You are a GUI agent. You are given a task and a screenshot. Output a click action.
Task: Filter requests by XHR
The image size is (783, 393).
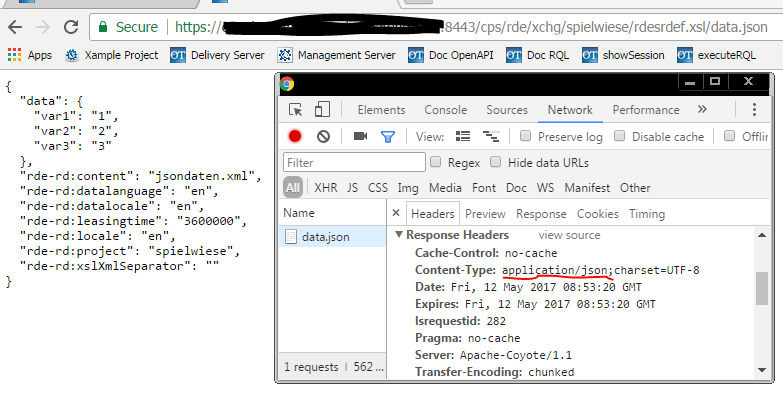point(326,188)
